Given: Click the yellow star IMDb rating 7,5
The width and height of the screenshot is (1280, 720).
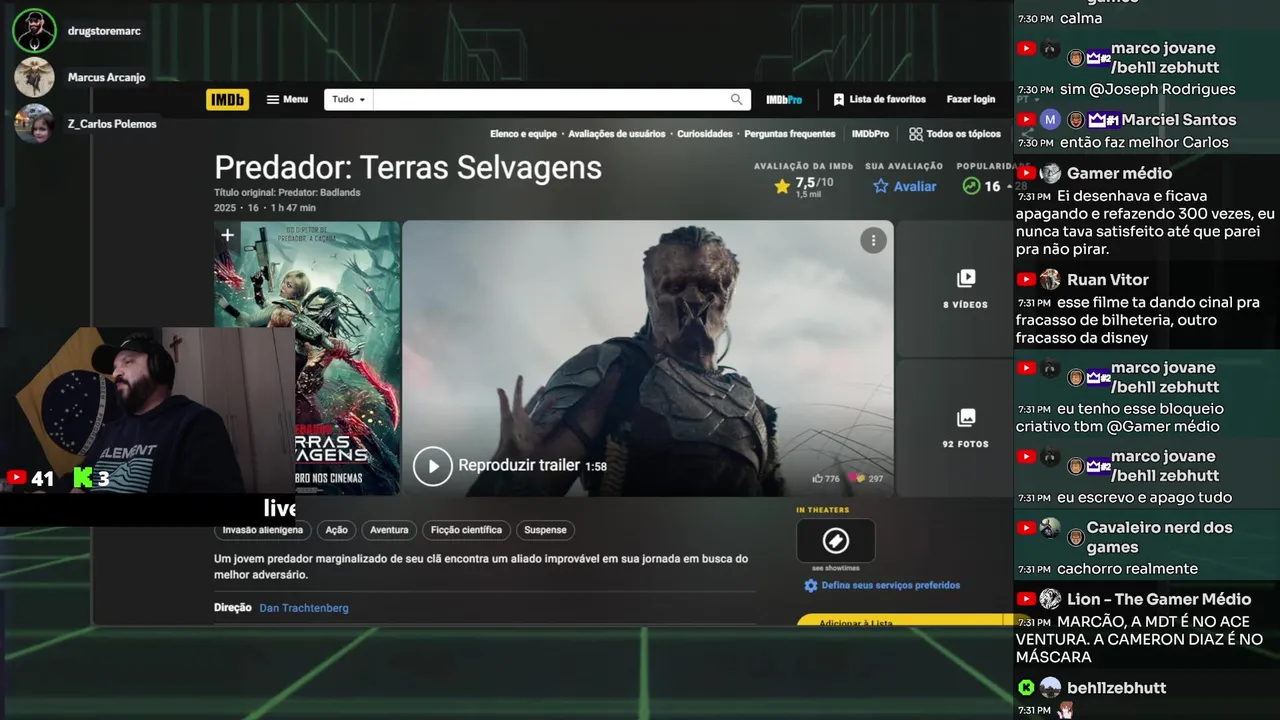Looking at the screenshot, I should click(804, 186).
